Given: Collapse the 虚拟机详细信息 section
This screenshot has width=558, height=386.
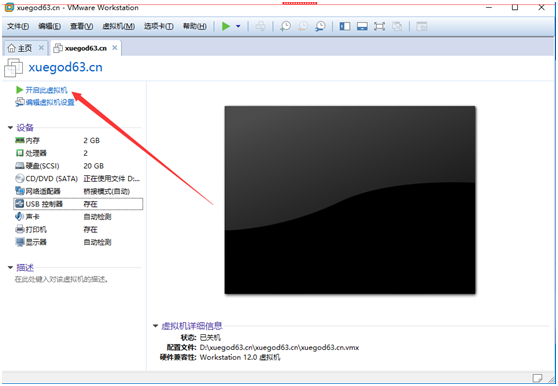Looking at the screenshot, I should pos(155,326).
